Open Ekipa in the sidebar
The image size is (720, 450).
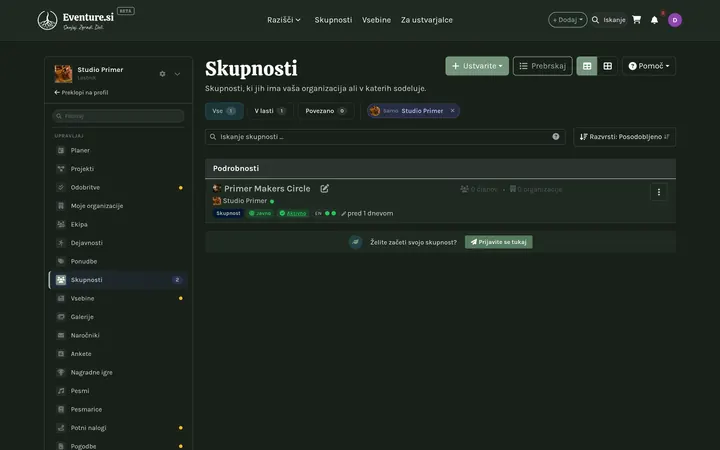click(x=118, y=224)
